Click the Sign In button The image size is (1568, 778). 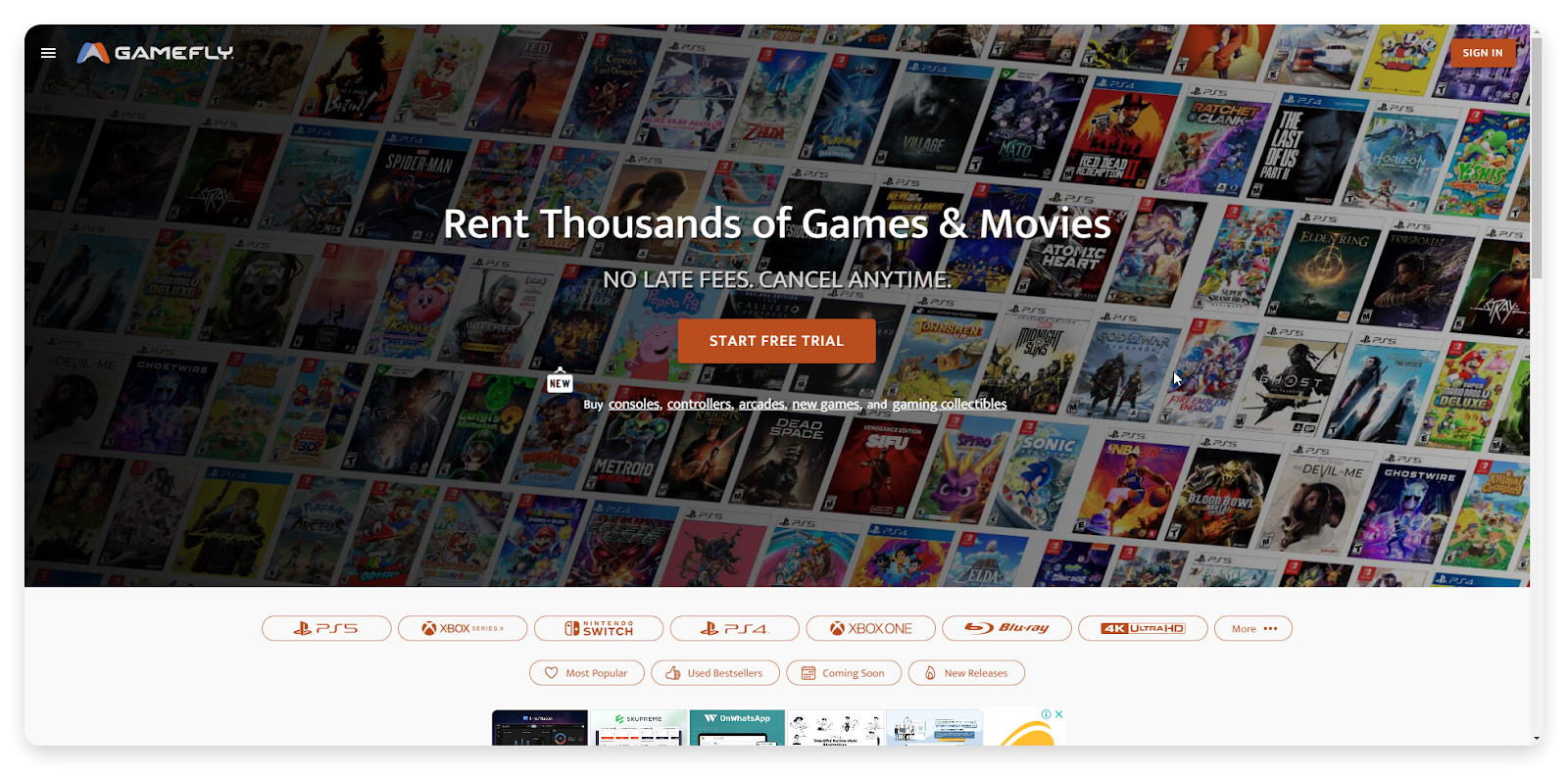[1482, 53]
